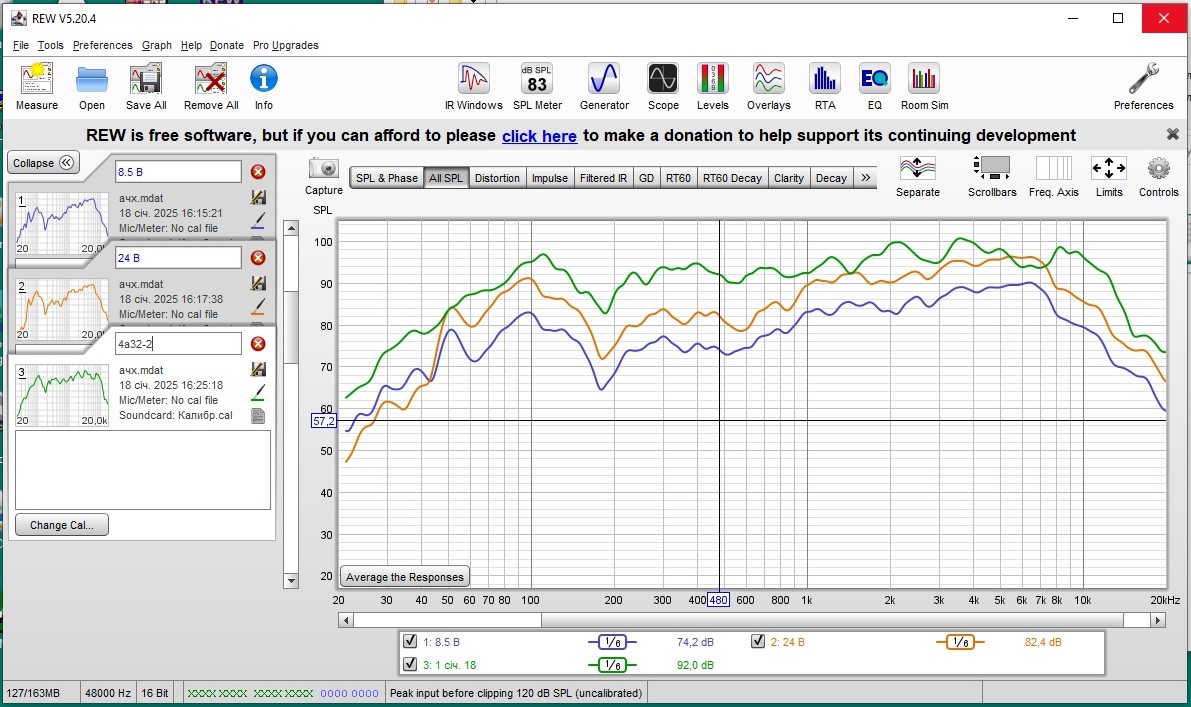
Task: Delete measurement 24 B with red X
Action: [258, 257]
